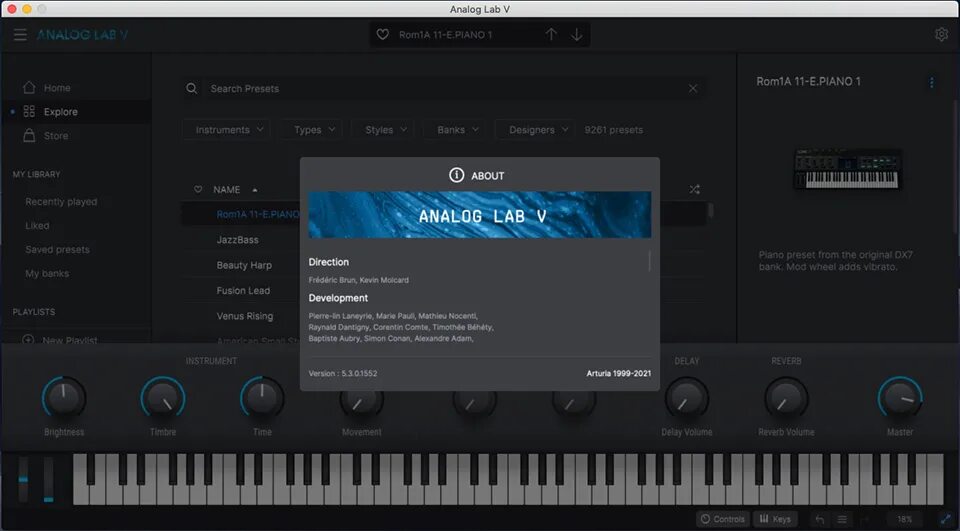The image size is (960, 531).
Task: Click the Search Presets field
Action: (x=447, y=88)
